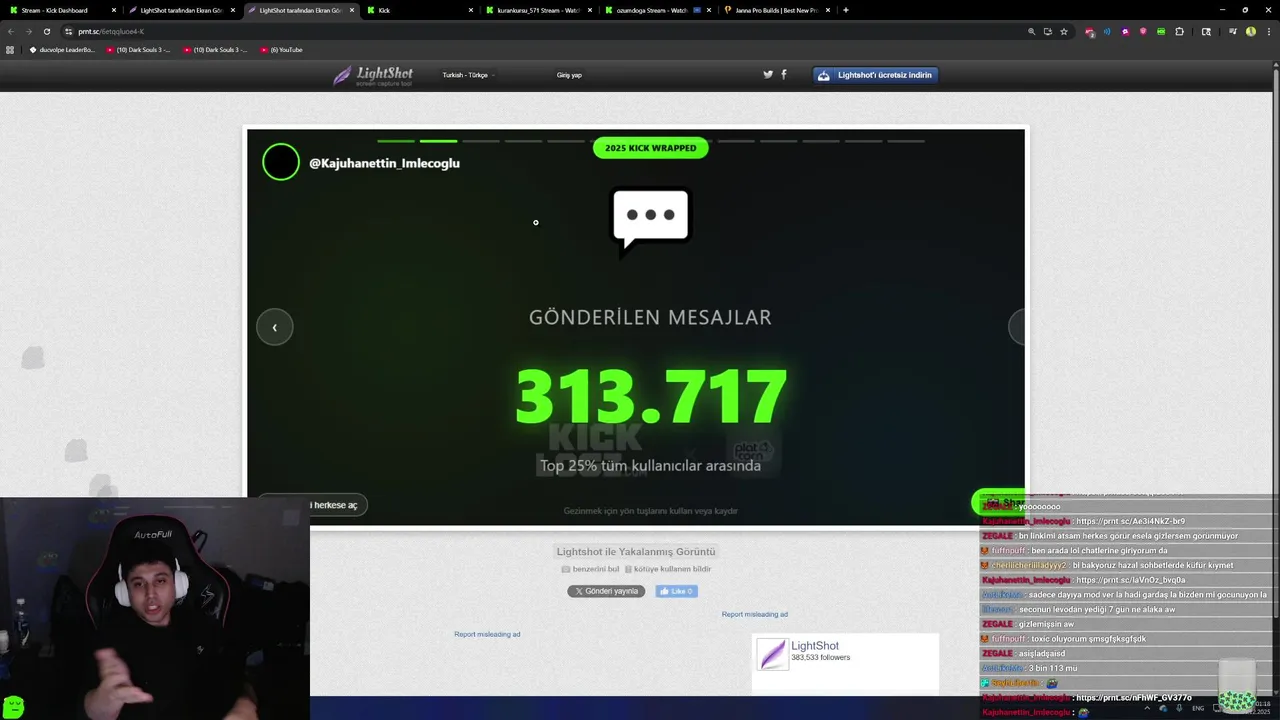
Task: Click the LightShot page thumbnail logo
Action: (x=773, y=654)
